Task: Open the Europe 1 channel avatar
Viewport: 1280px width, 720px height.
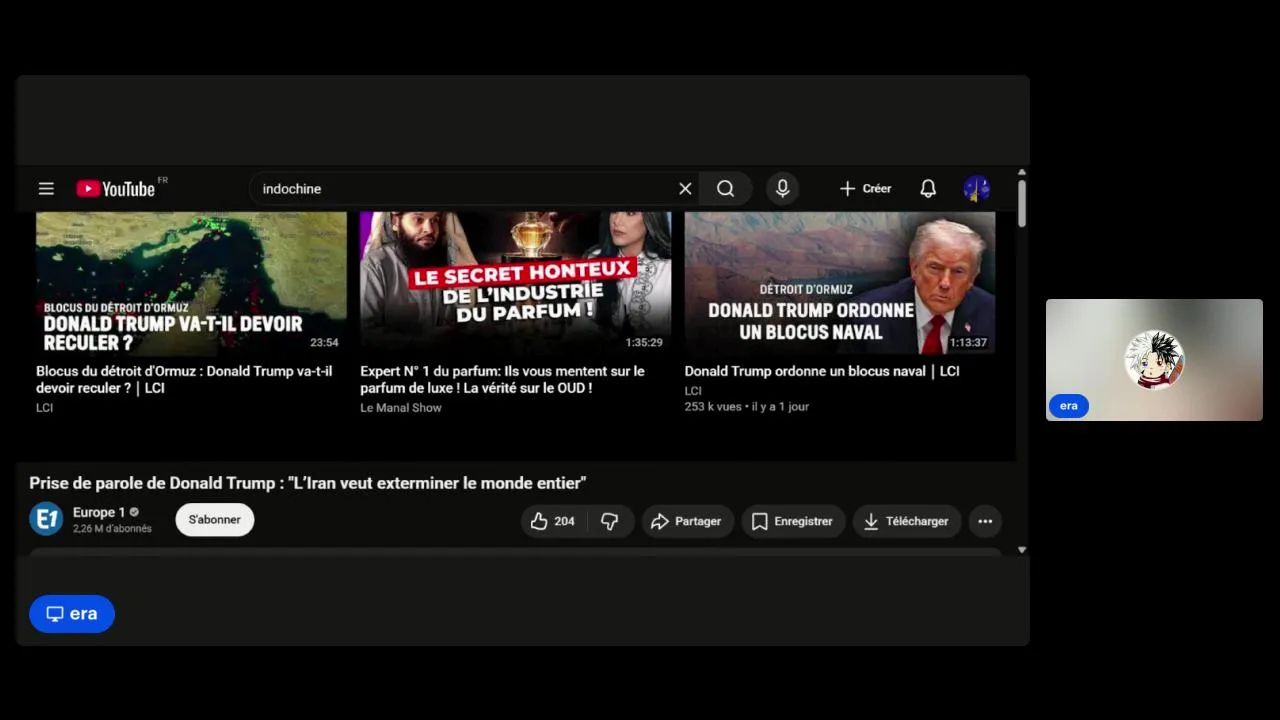Action: pos(46,519)
